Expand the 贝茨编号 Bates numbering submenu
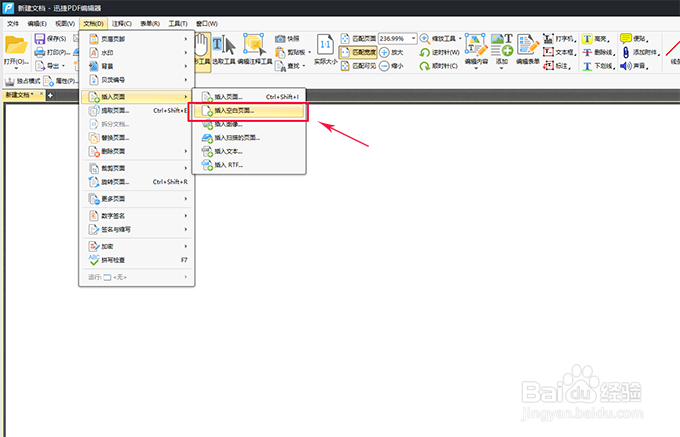The image size is (680, 437). pyautogui.click(x=137, y=80)
